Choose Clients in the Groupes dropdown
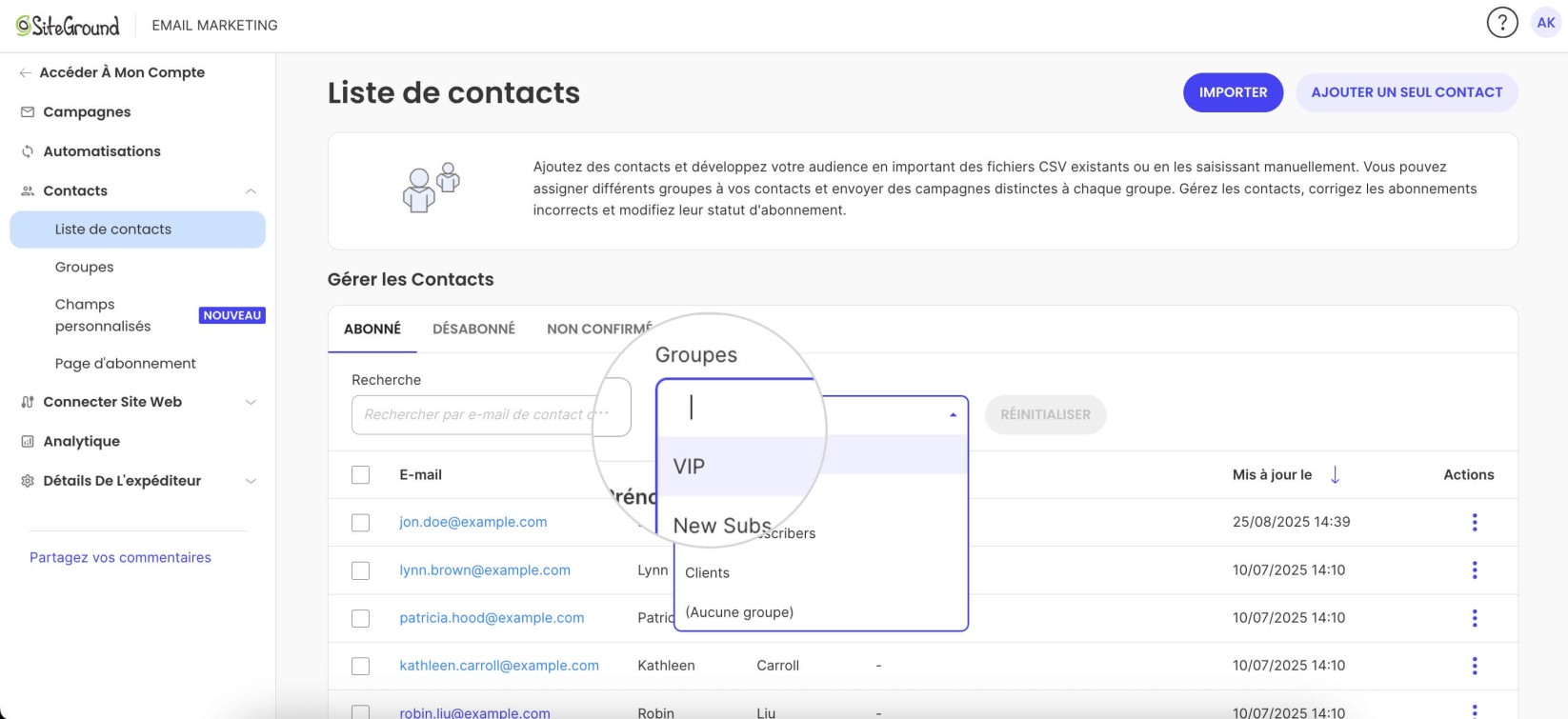Image resolution: width=1568 pixels, height=719 pixels. [x=821, y=572]
